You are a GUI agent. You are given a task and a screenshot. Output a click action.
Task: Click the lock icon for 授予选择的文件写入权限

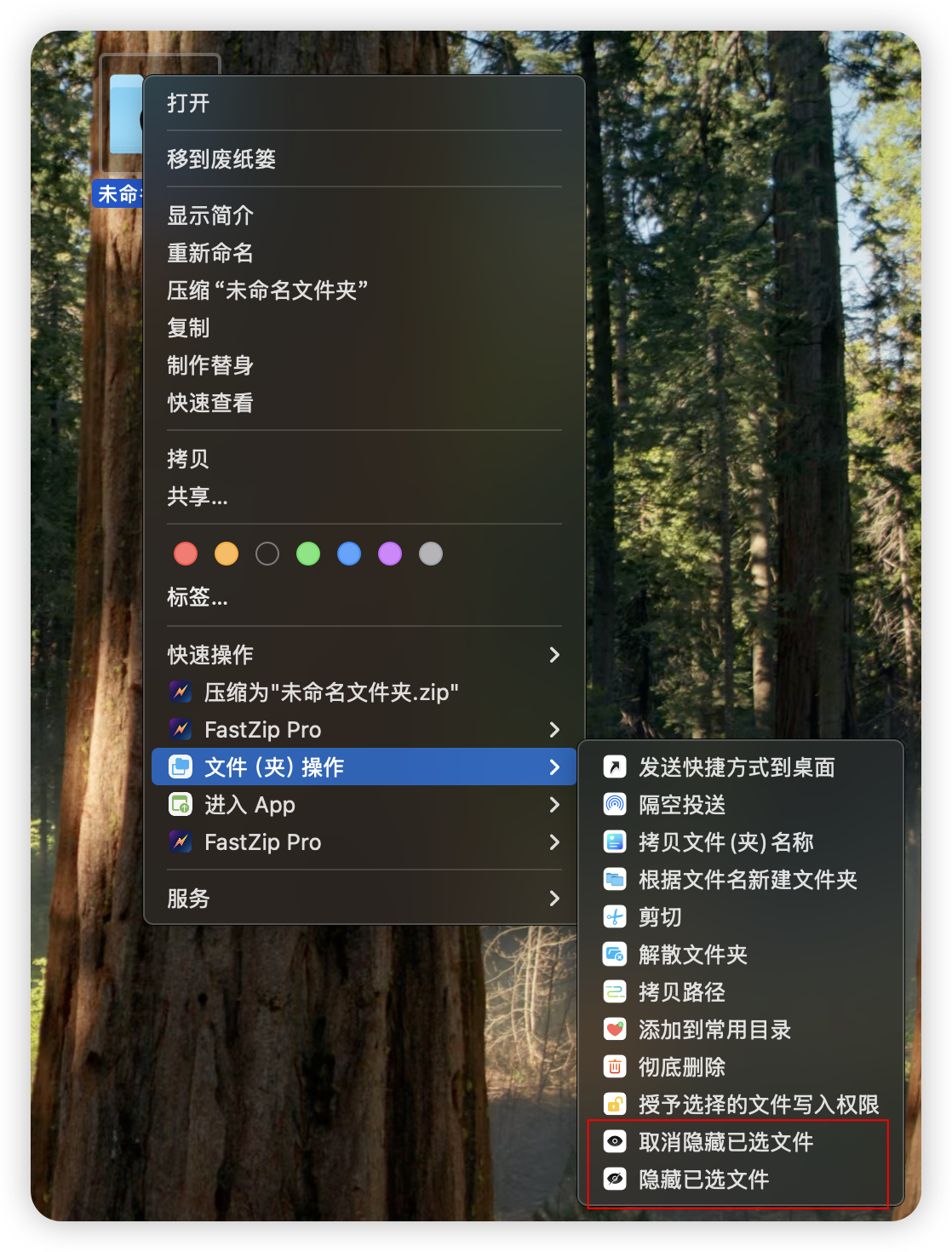(x=615, y=1105)
